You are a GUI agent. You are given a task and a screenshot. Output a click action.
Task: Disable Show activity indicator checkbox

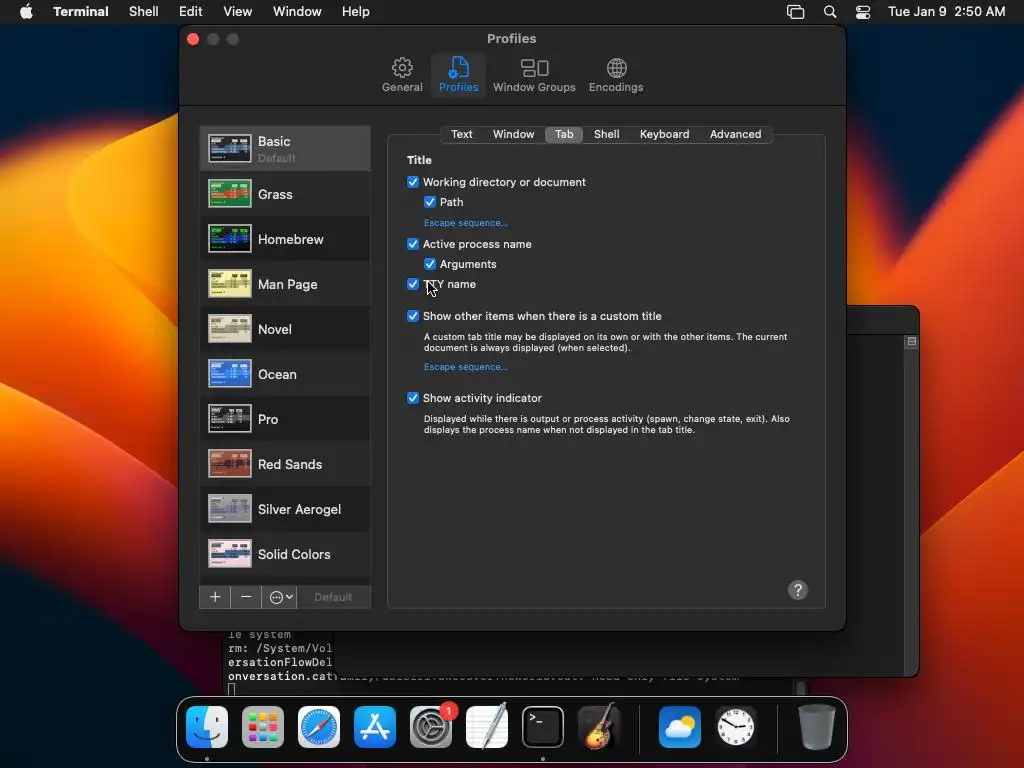coord(413,398)
